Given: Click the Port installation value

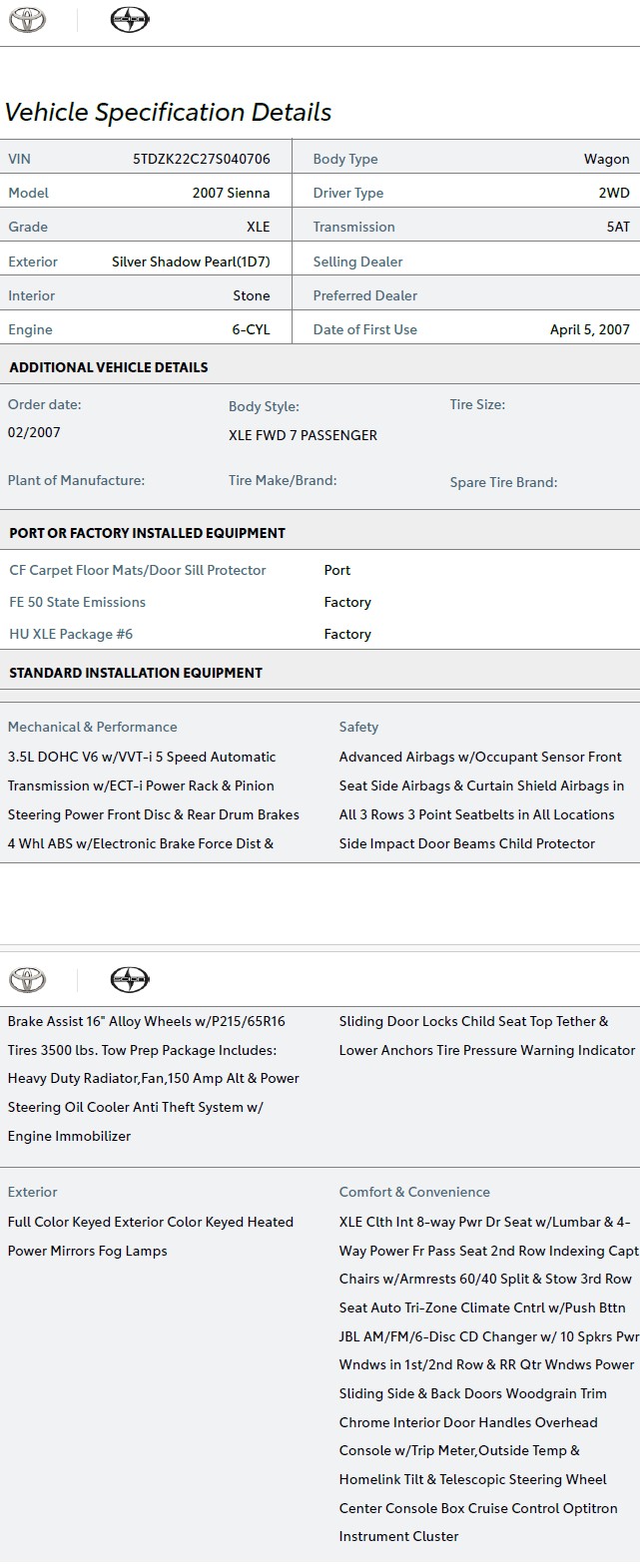Looking at the screenshot, I should (x=337, y=570).
